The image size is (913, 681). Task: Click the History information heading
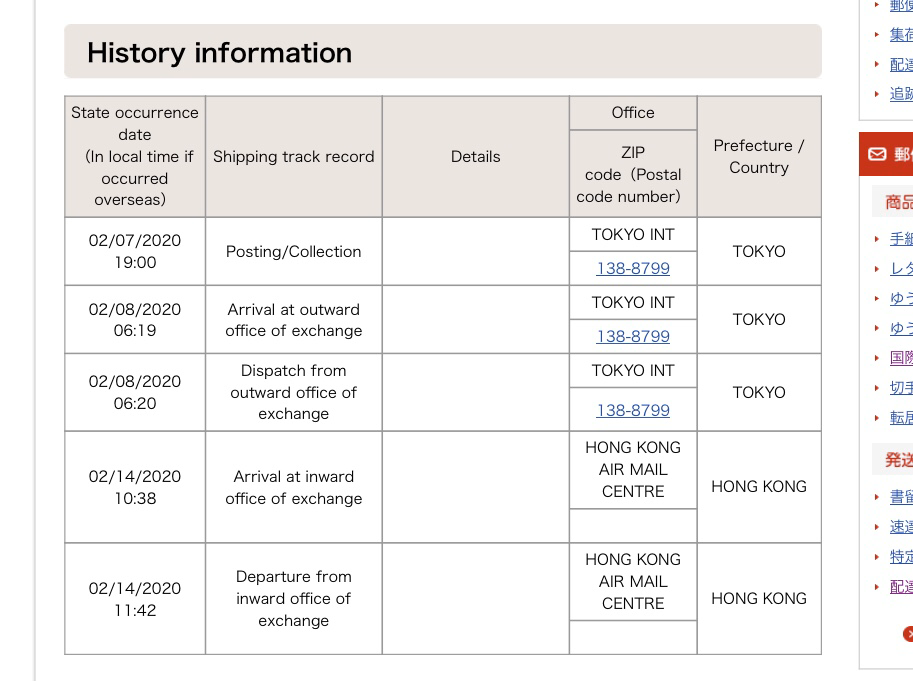click(x=219, y=53)
